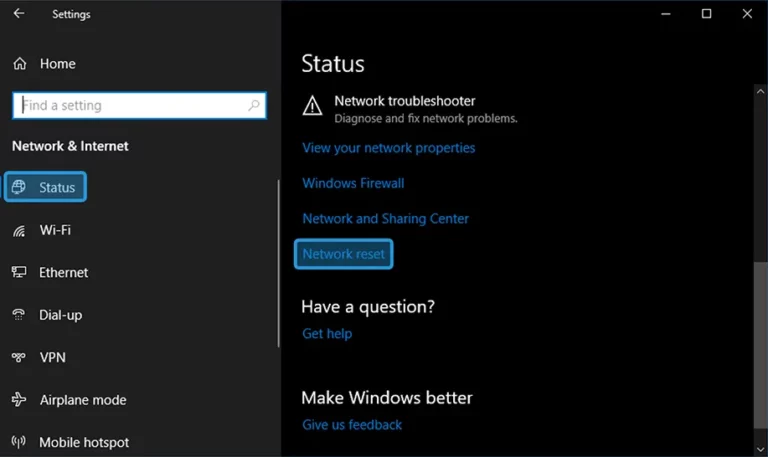The image size is (768, 457).
Task: Click the scrollbar up arrow on right
Action: 760,91
